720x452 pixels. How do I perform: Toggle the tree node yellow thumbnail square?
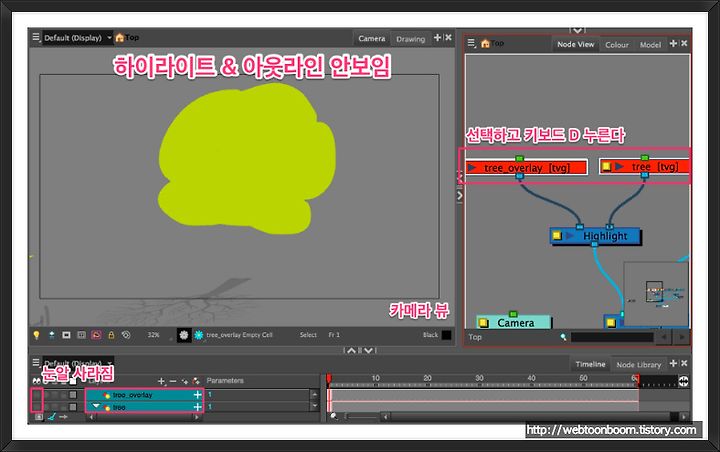606,166
